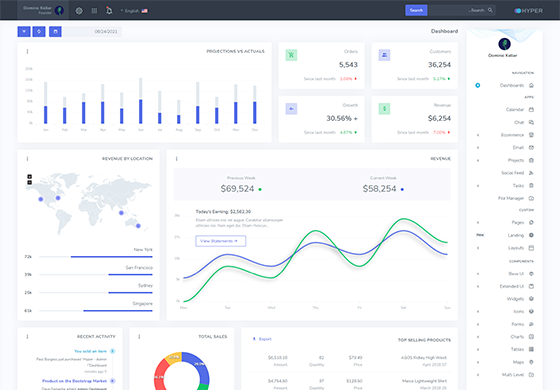Click the Maps pin icon in the sidebar

click(531, 362)
